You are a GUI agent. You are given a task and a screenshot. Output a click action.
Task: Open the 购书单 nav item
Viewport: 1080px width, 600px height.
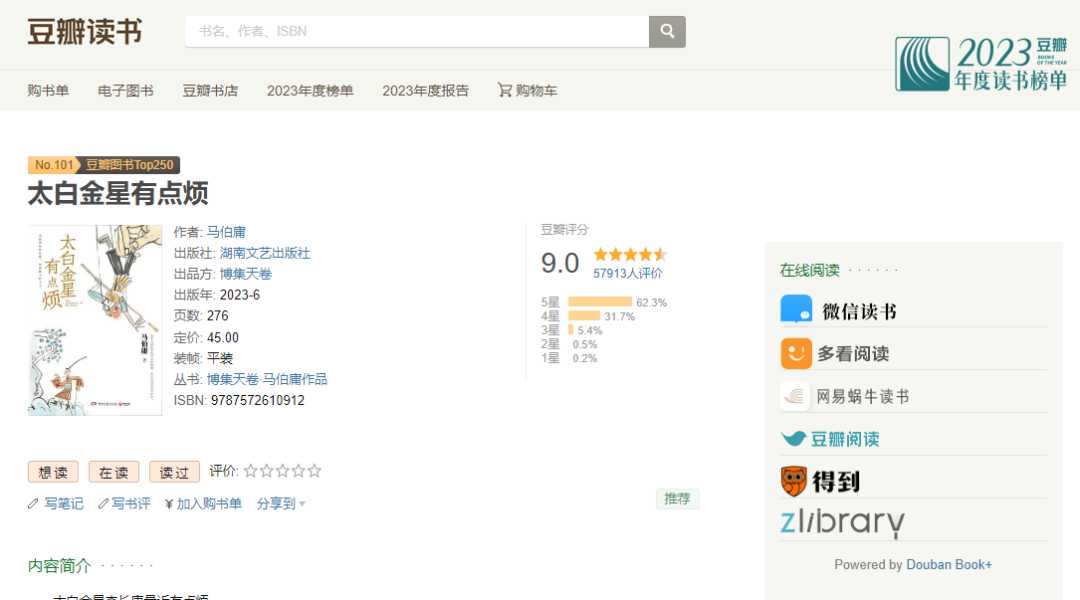point(48,90)
